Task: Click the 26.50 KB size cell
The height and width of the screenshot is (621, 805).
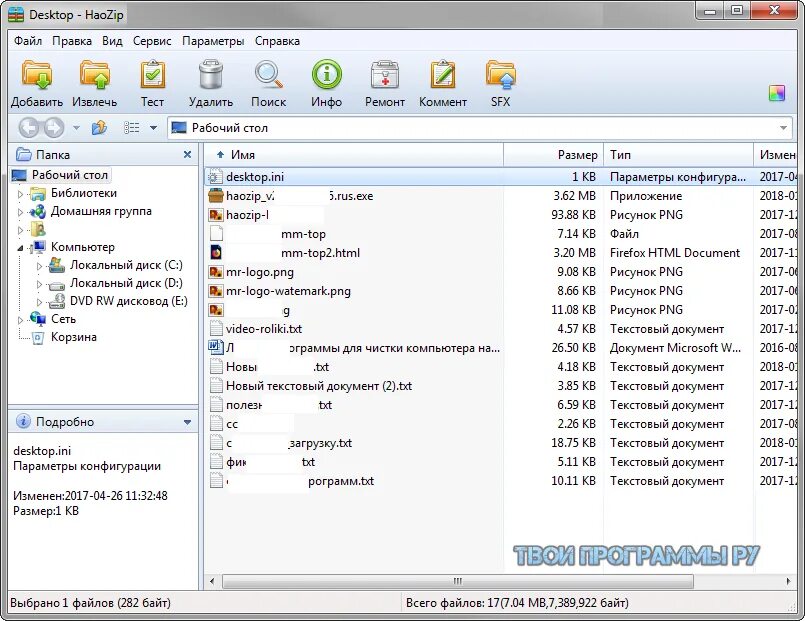Action: point(573,348)
